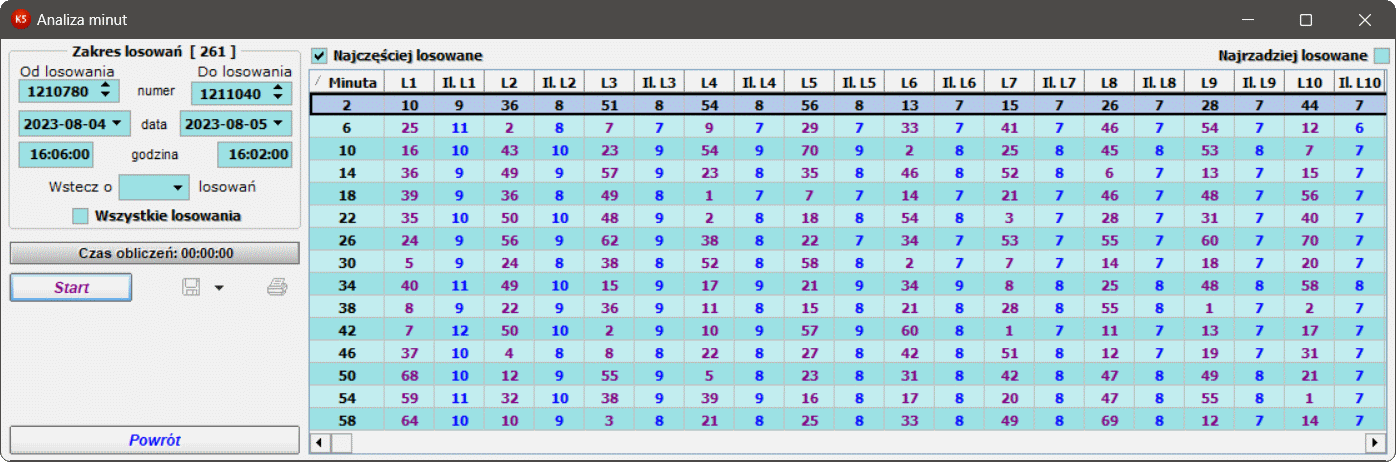Click the printer icon
This screenshot has width=1396, height=462.
click(277, 288)
